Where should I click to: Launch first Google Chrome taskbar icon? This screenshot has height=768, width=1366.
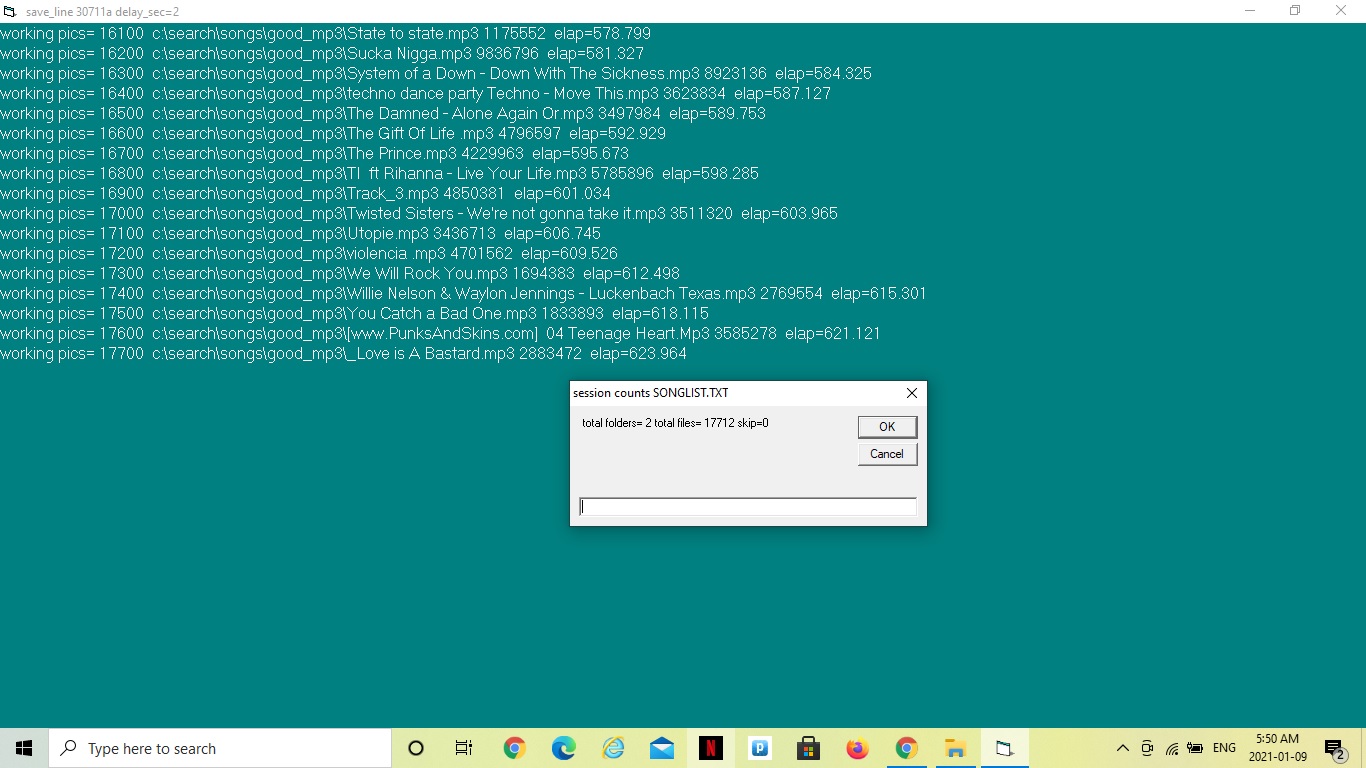[x=514, y=748]
